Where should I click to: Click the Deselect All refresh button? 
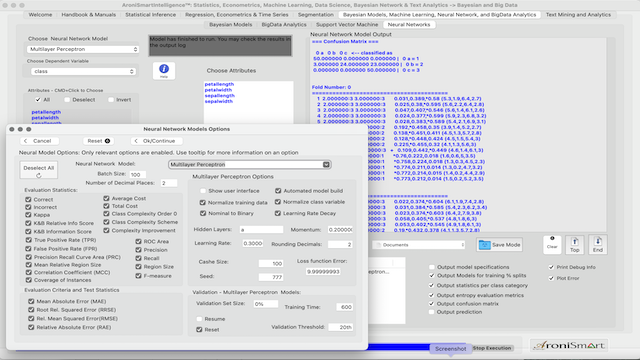pyautogui.click(x=39, y=170)
